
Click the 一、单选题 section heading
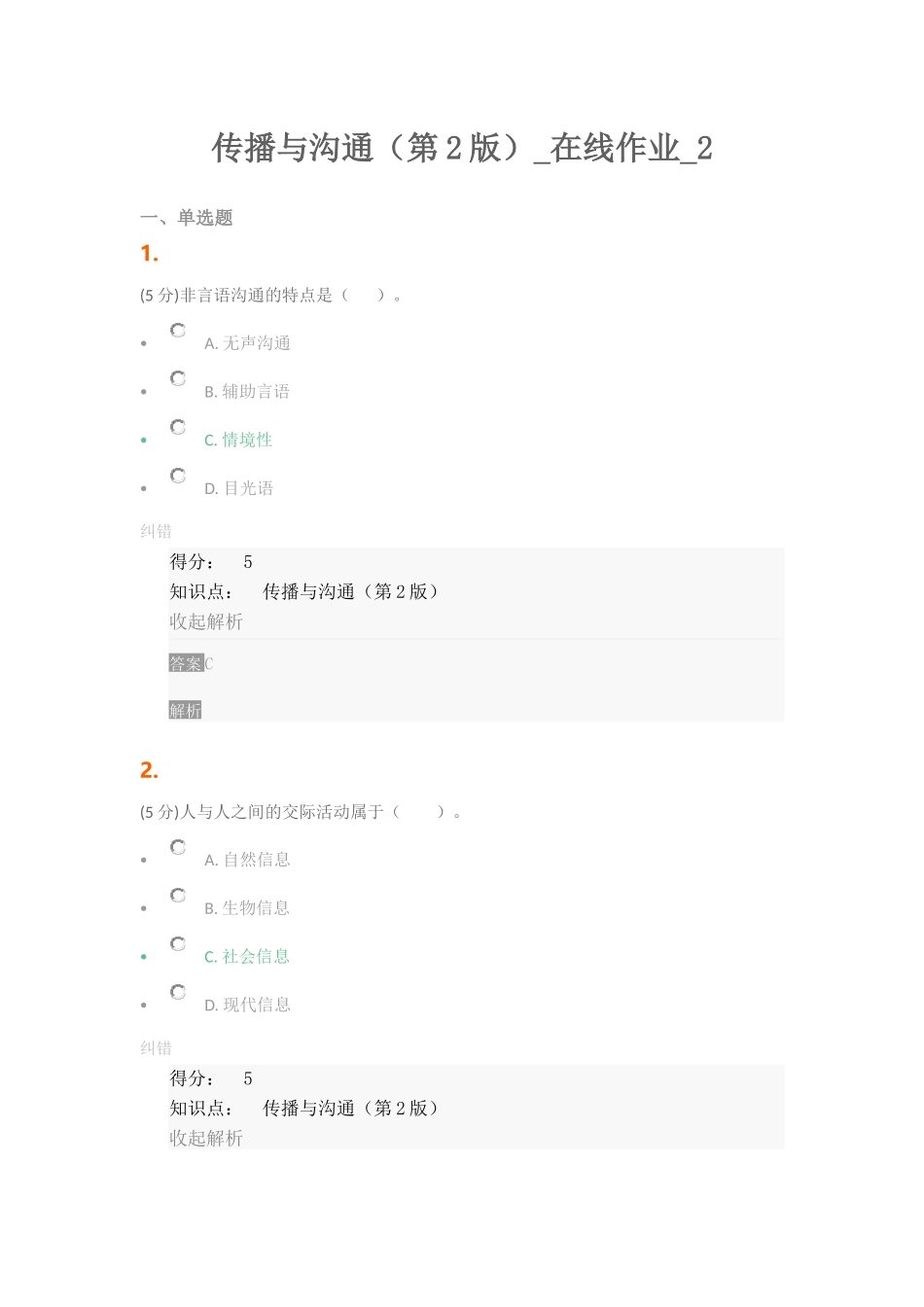coord(187,218)
